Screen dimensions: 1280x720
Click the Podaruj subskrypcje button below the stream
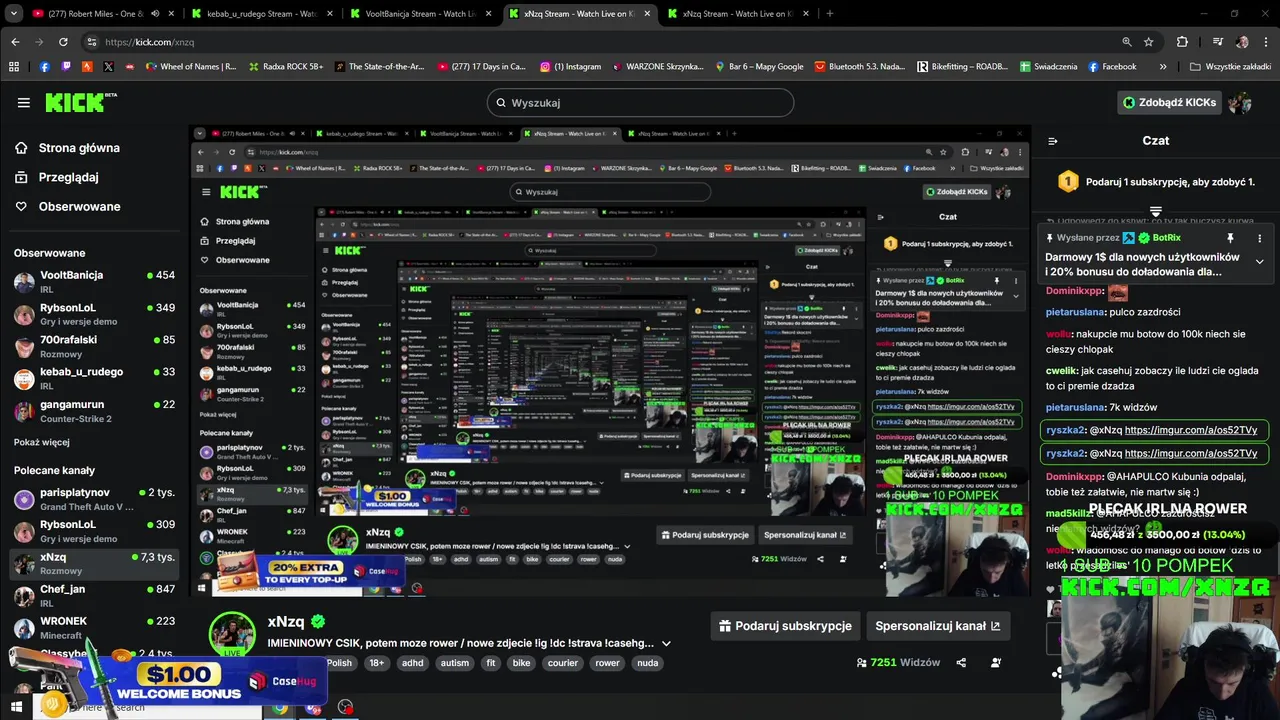(785, 626)
